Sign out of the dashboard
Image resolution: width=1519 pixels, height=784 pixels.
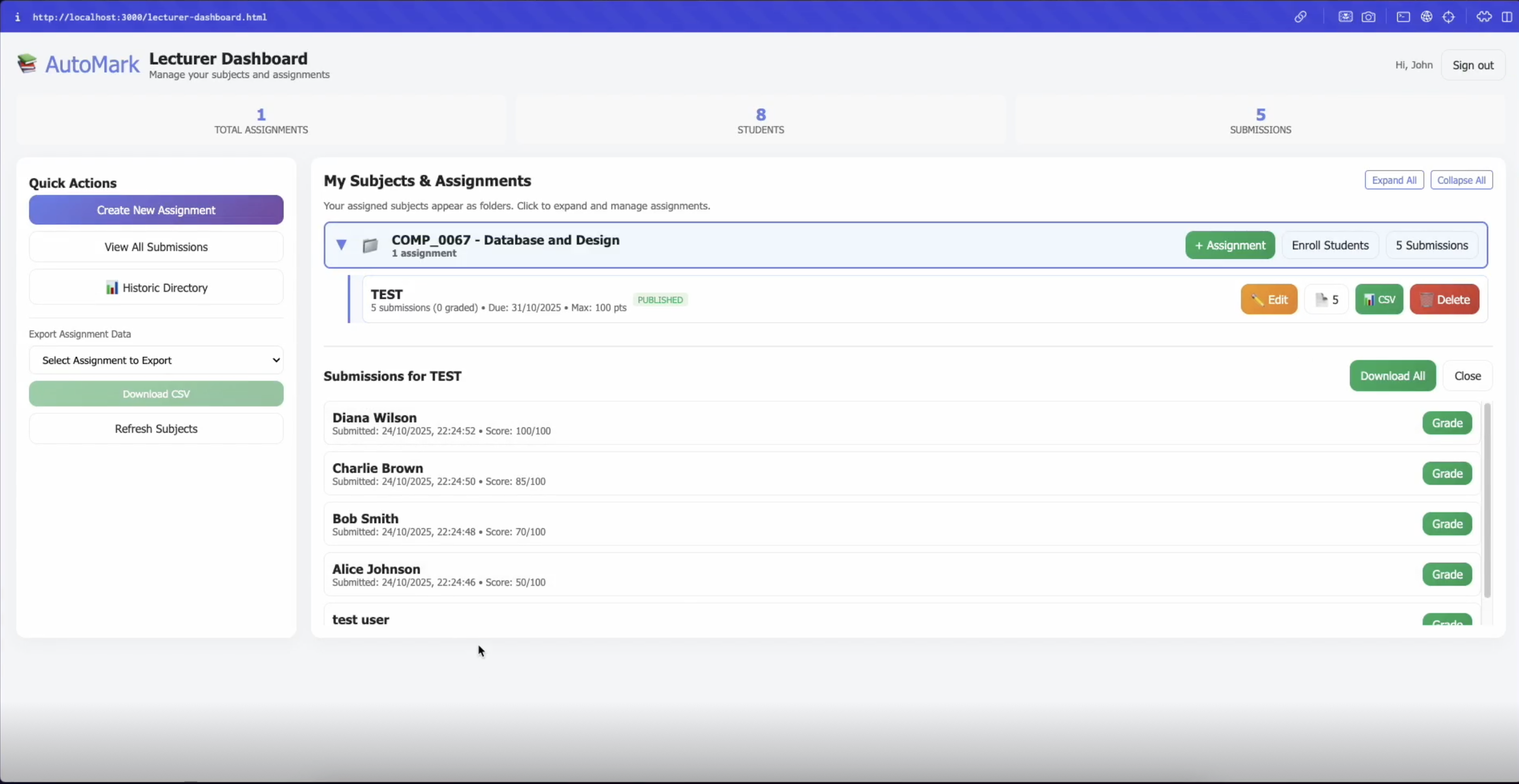point(1473,65)
